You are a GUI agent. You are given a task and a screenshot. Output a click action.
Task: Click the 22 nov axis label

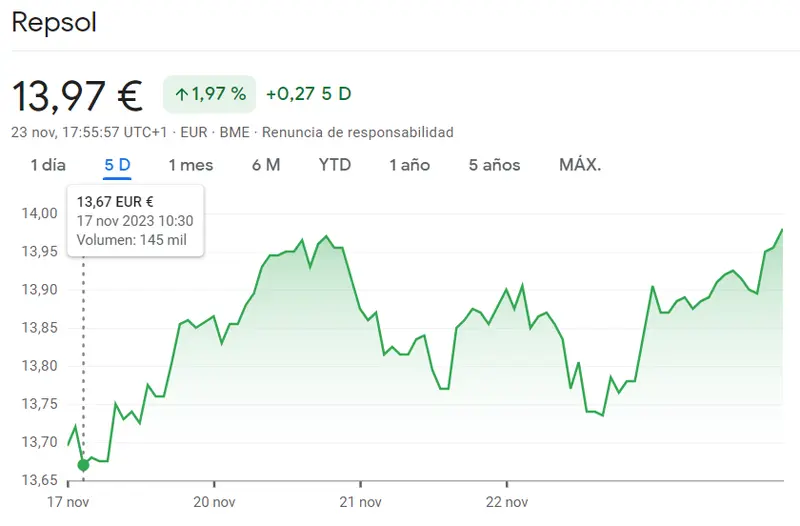[x=507, y=502]
